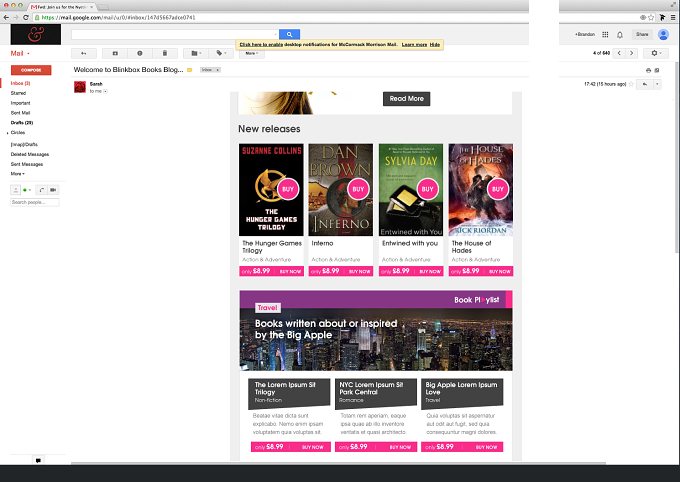
Task: Expand More labels in the sidebar
Action: click(x=18, y=174)
